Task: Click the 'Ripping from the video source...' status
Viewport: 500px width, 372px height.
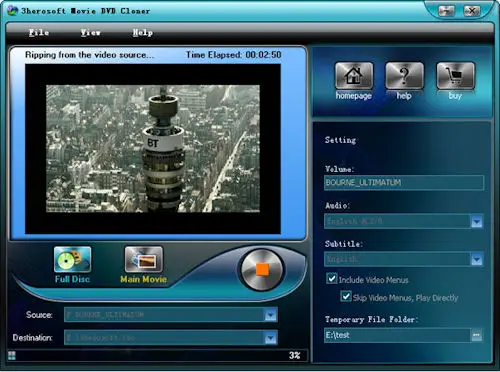Action: tap(89, 55)
